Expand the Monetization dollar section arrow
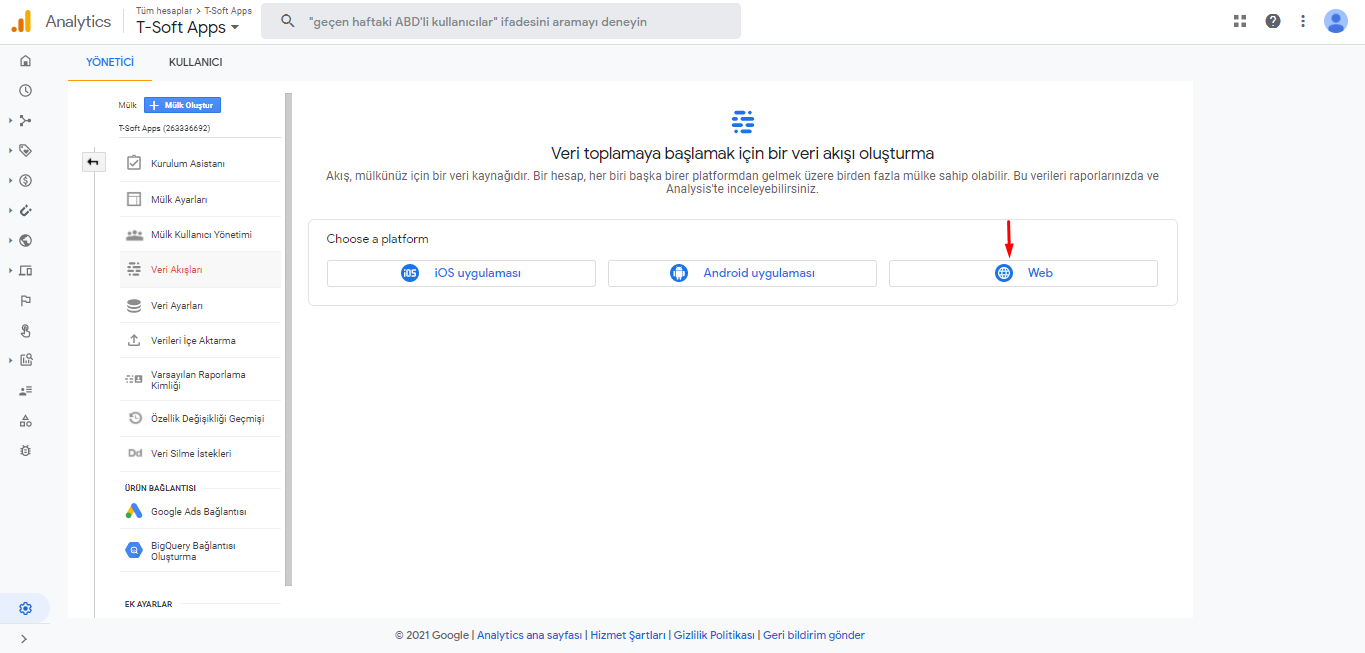This screenshot has height=653, width=1365. point(10,180)
